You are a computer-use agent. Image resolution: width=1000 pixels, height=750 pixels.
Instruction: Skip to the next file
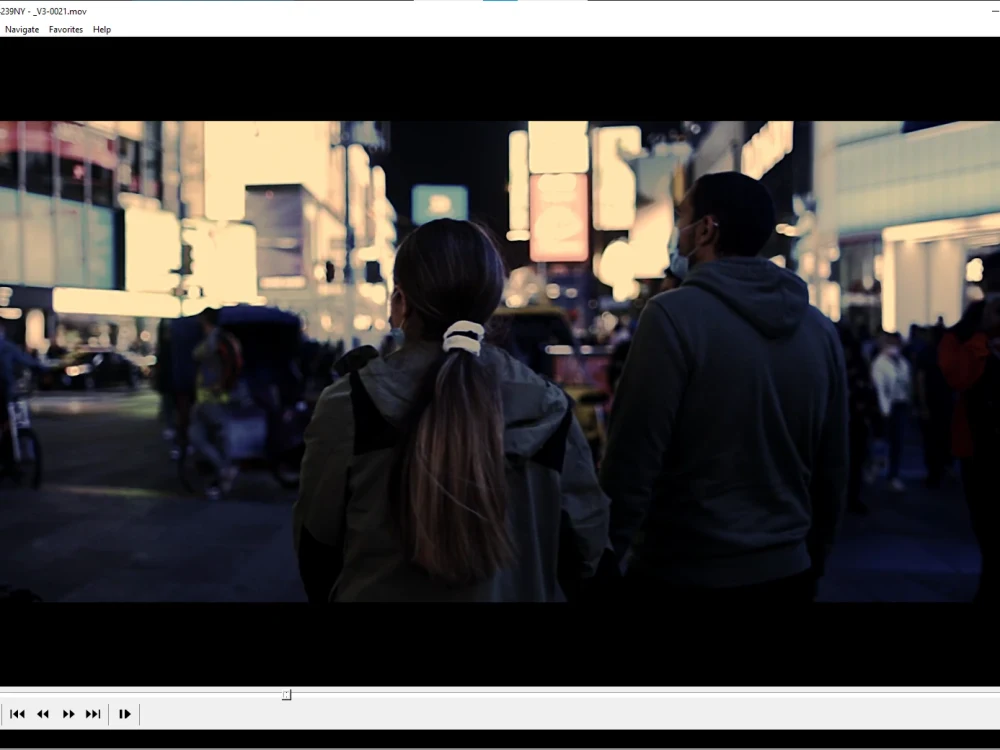point(93,714)
